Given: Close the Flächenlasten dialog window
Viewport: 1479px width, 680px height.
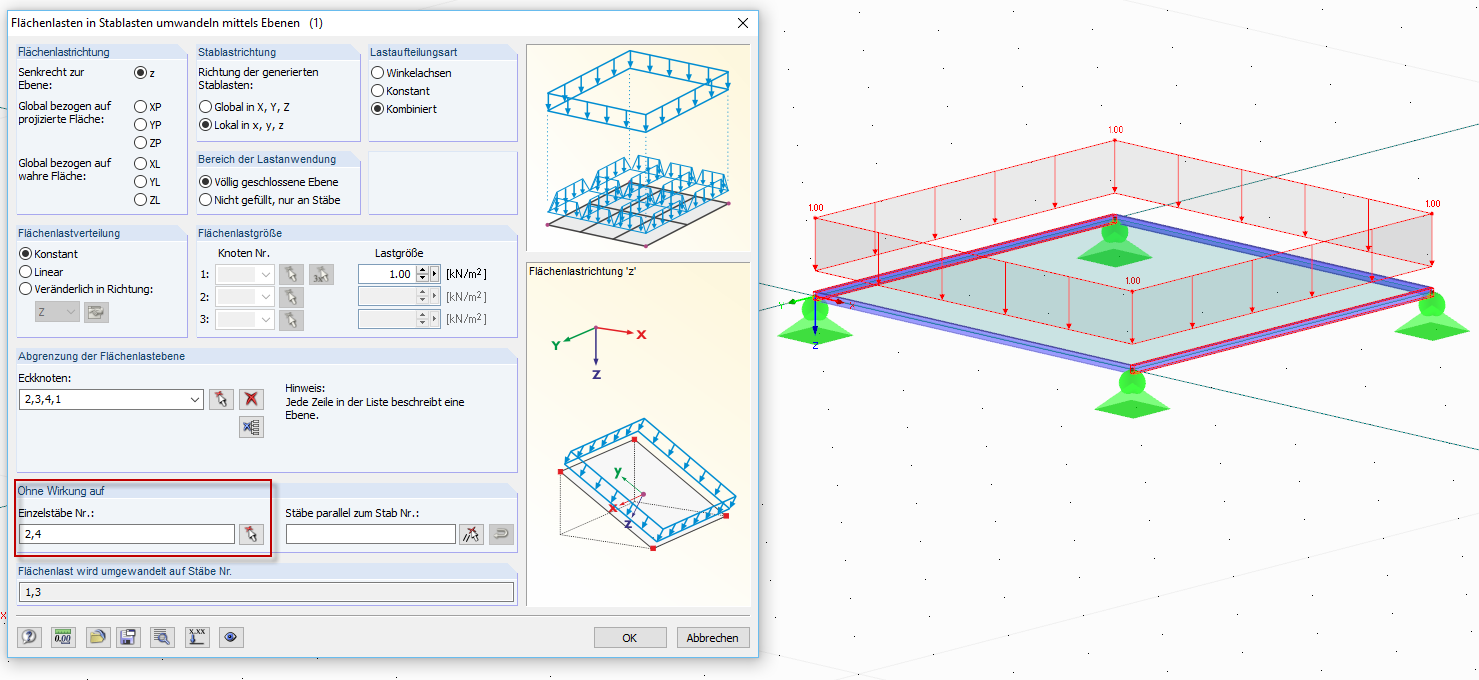Looking at the screenshot, I should [742, 22].
